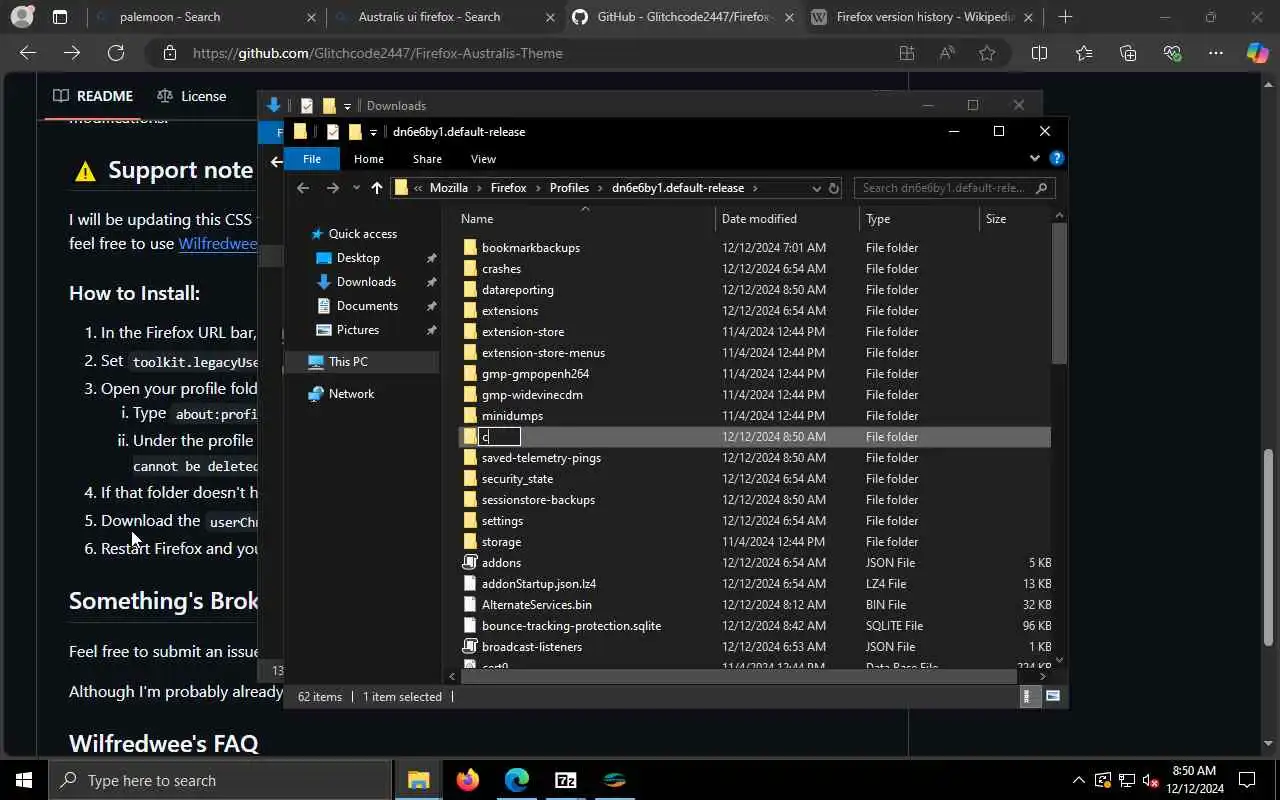Select bounce-tracking-protection.sqlite file
The image size is (1280, 800).
[571, 625]
